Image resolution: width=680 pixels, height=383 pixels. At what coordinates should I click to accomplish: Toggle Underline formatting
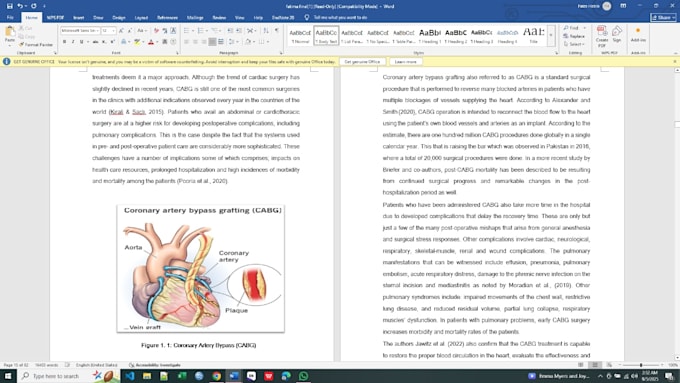pyautogui.click(x=82, y=42)
